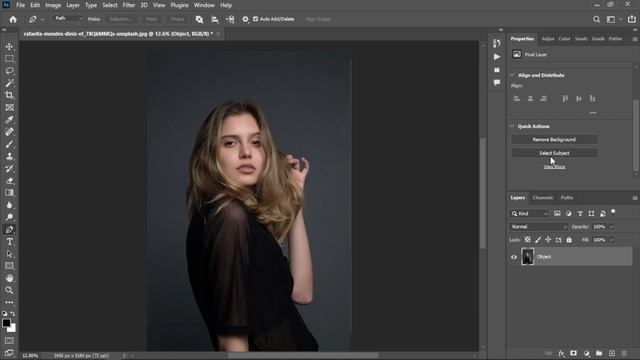Select the Magic Wand tool
This screenshot has width=640, height=360.
click(x=9, y=83)
